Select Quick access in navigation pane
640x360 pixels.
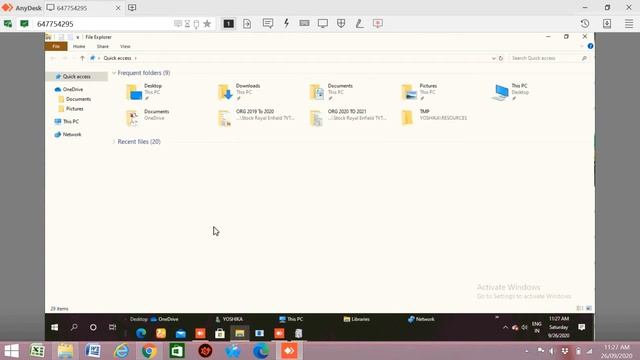pos(77,77)
